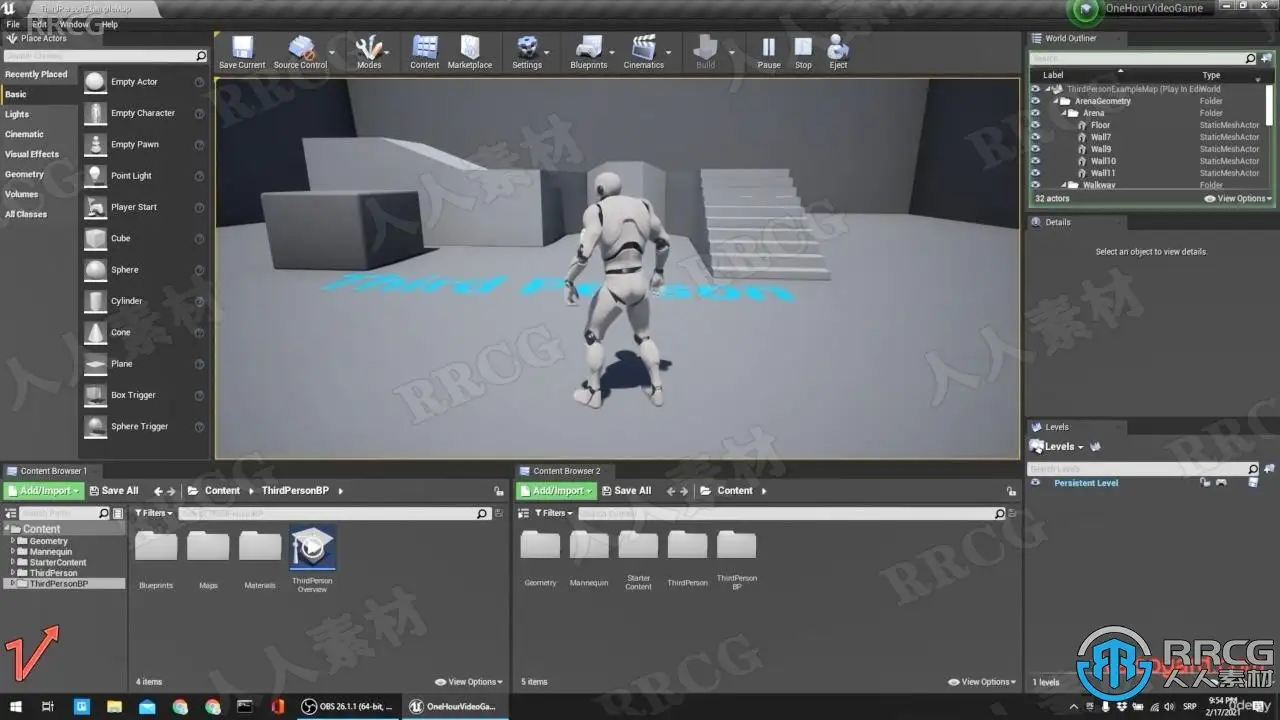Open View Options in Content Browser 2
1280x720 pixels.
click(x=983, y=682)
